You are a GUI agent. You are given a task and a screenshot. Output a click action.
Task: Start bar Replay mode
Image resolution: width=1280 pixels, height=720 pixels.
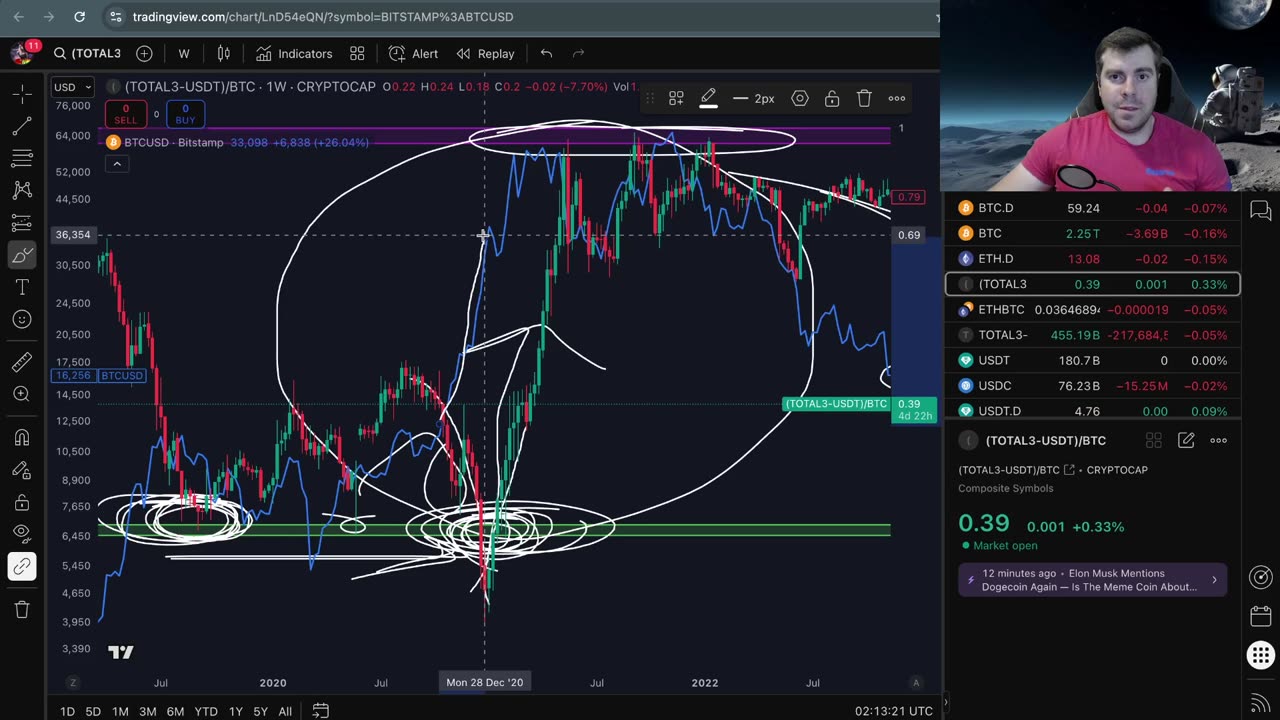point(485,53)
